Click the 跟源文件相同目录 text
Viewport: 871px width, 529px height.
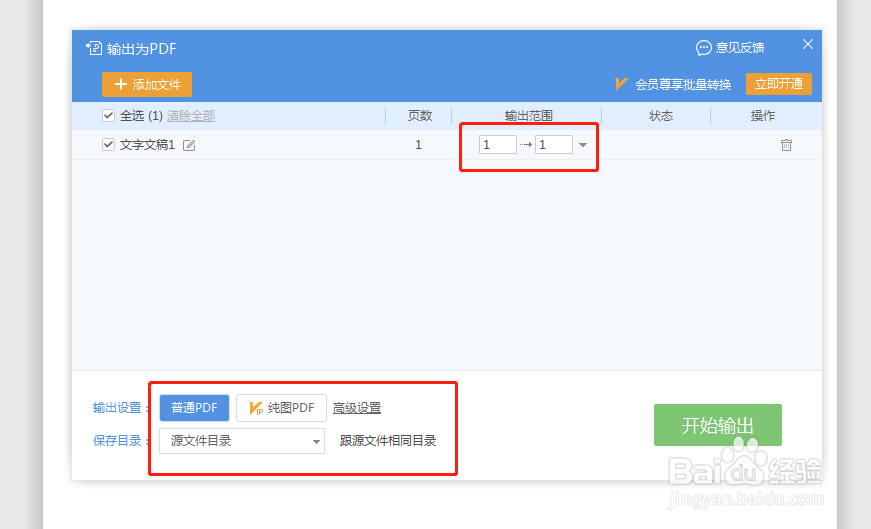coord(388,441)
